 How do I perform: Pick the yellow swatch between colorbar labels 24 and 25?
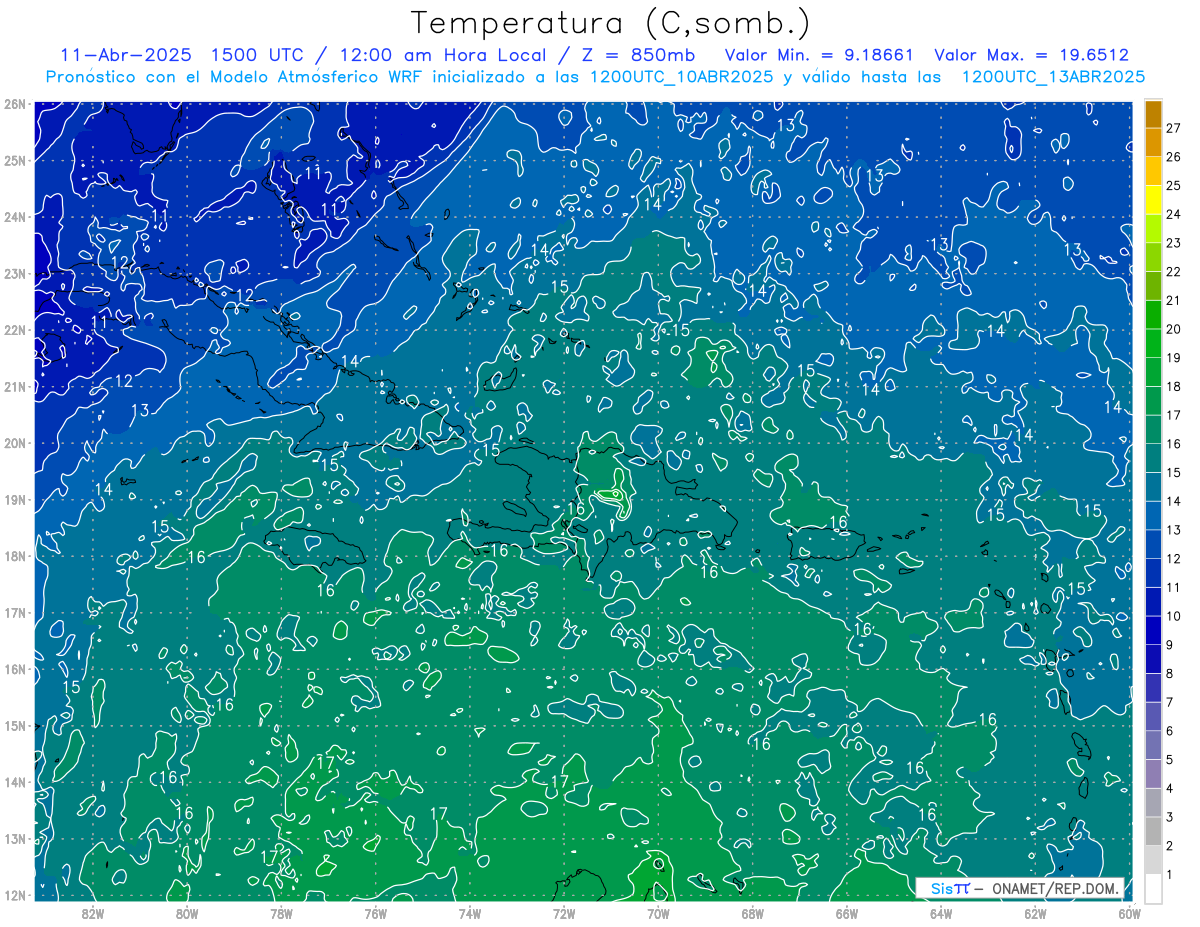(1153, 199)
